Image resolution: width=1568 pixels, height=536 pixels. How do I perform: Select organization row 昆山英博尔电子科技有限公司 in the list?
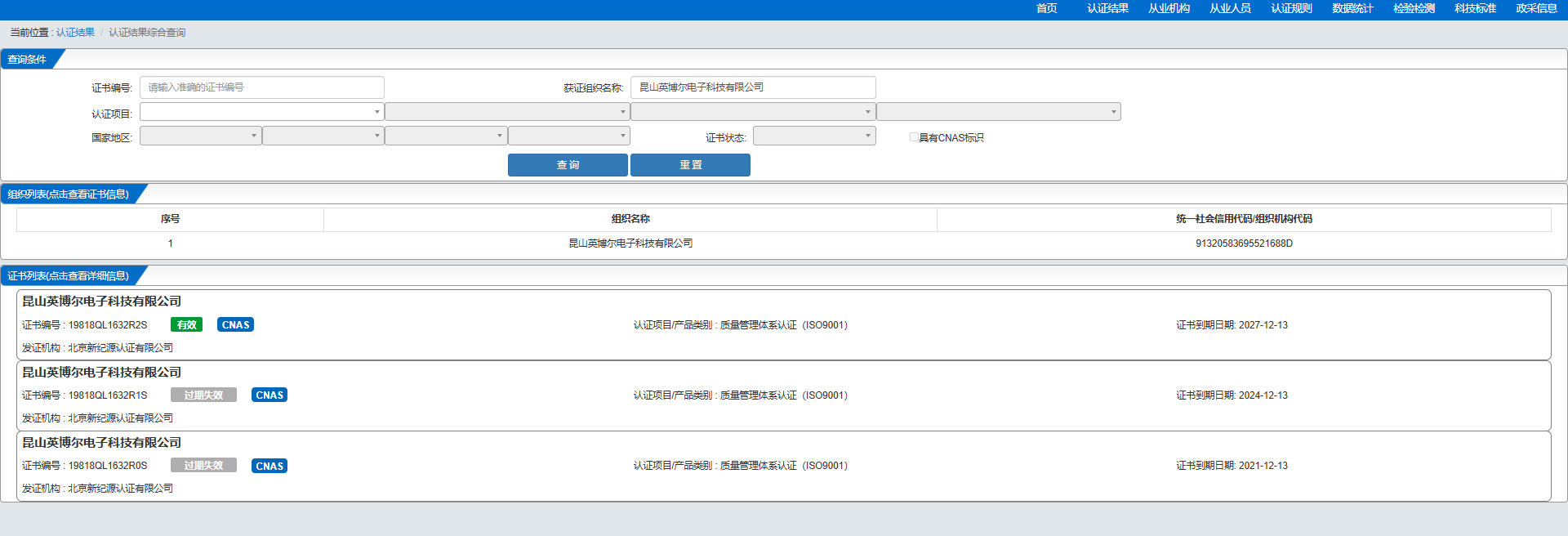783,243
